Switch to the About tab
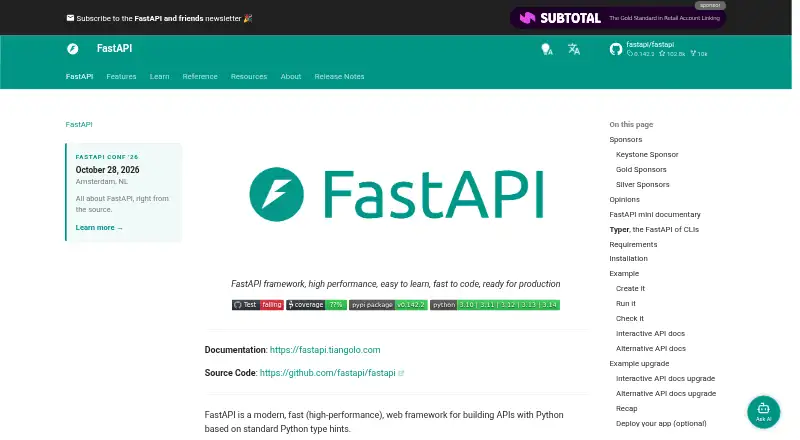This screenshot has height=440, width=800. (291, 77)
